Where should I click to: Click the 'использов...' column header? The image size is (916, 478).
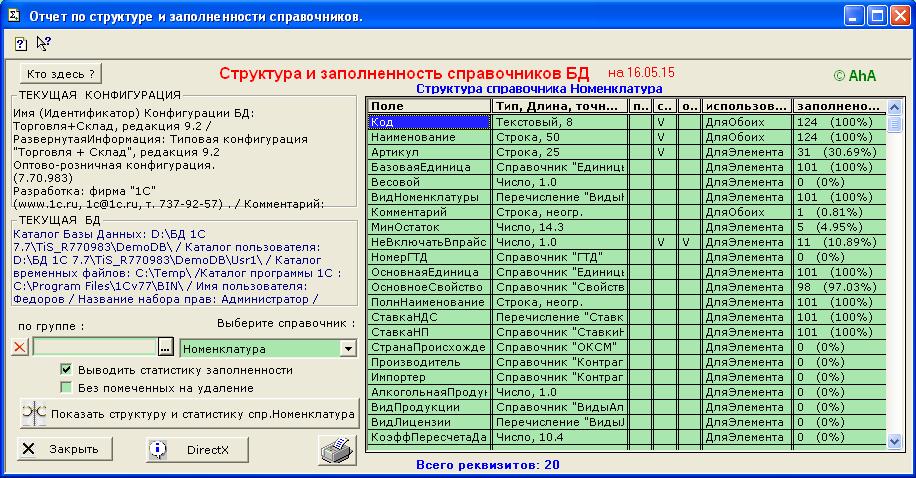tap(746, 106)
